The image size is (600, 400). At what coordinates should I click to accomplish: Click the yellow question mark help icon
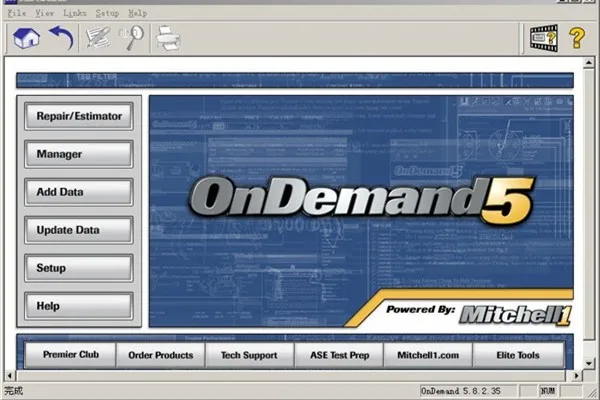pyautogui.click(x=576, y=38)
